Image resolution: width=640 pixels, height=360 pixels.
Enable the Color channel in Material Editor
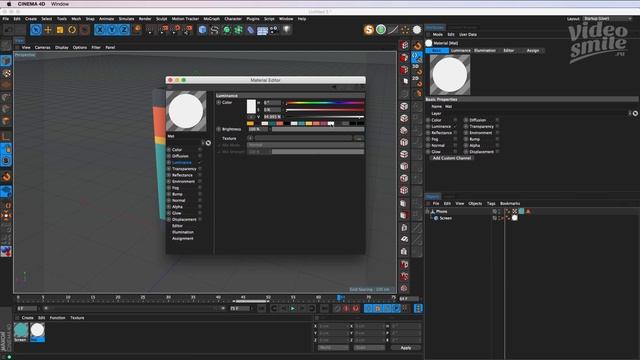(x=200, y=150)
